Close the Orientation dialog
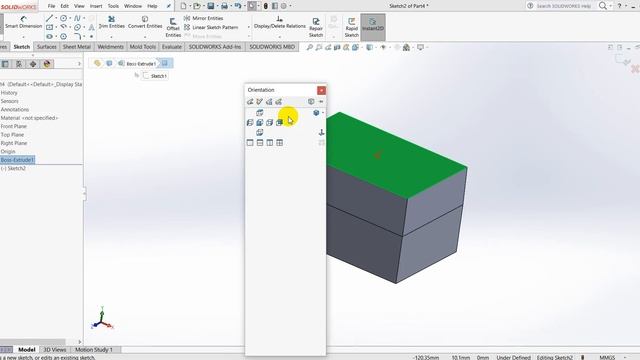Image resolution: width=640 pixels, height=360 pixels. click(x=321, y=90)
